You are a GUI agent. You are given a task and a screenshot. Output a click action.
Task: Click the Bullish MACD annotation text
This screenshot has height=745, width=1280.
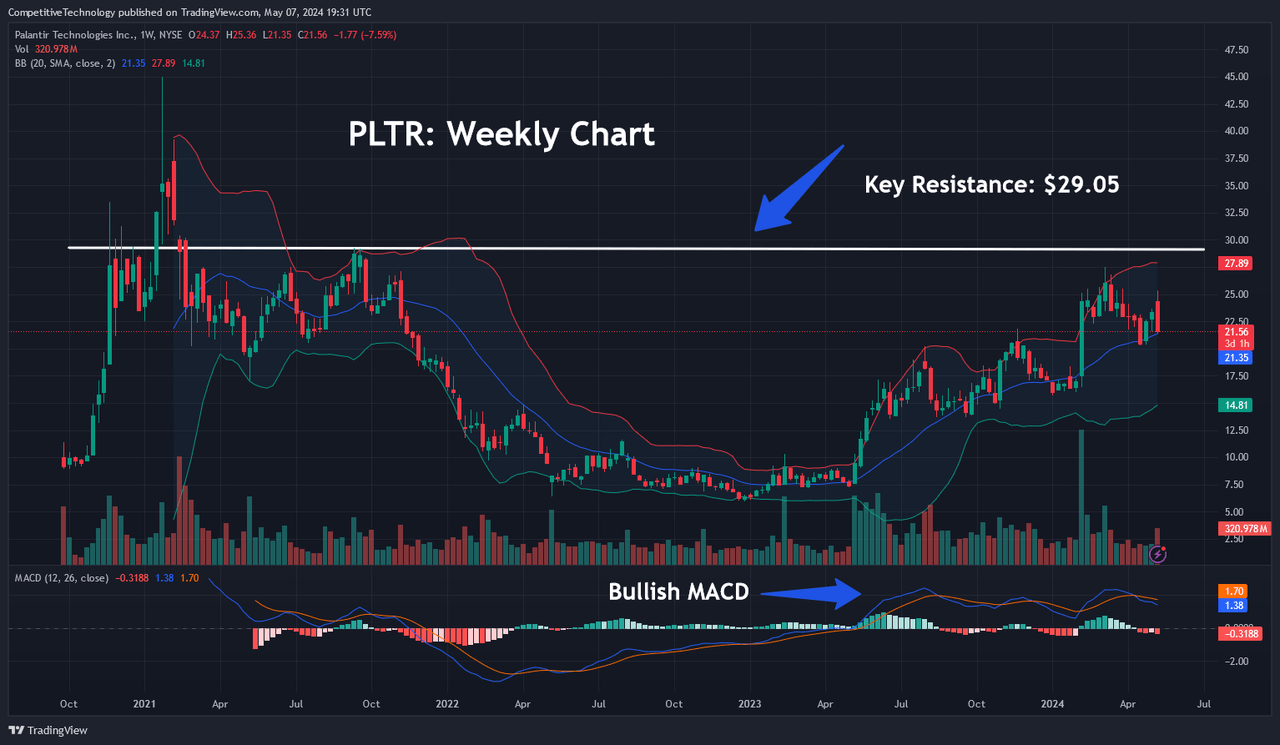(678, 592)
